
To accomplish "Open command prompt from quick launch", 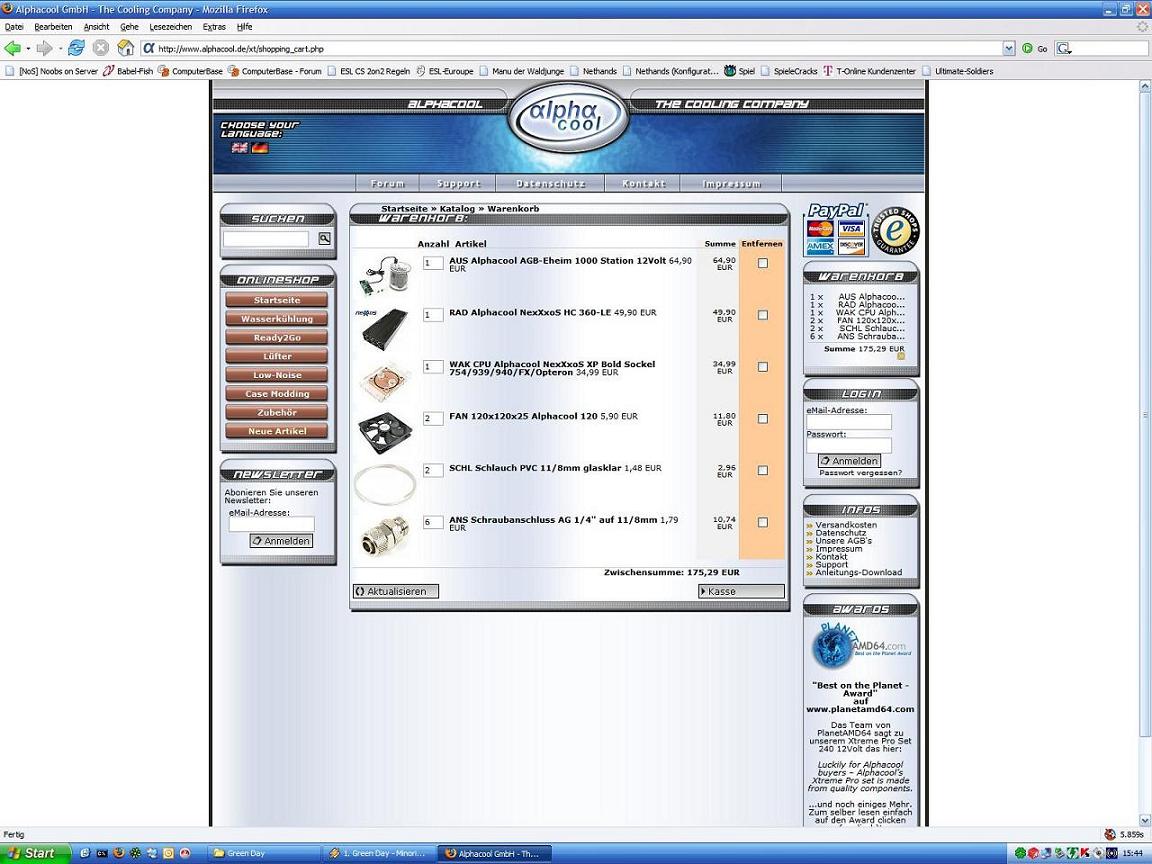I will (101, 853).
